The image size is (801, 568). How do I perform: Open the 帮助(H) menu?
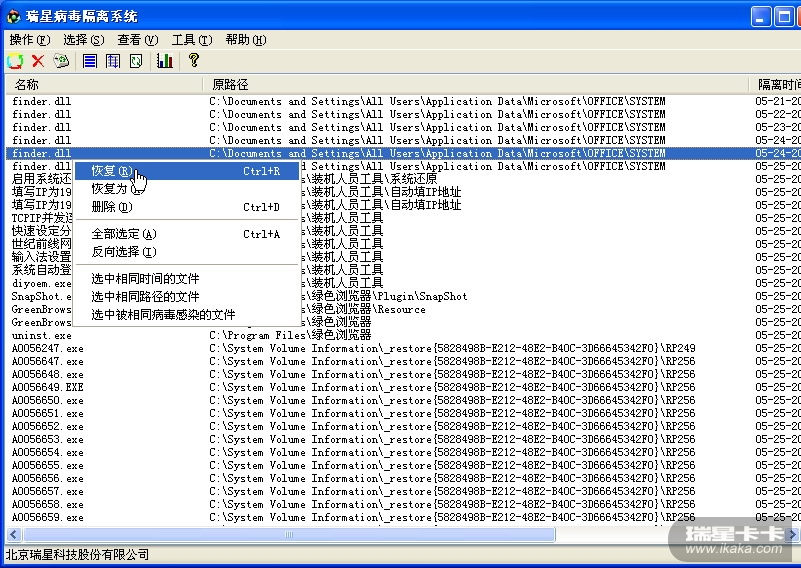point(246,40)
